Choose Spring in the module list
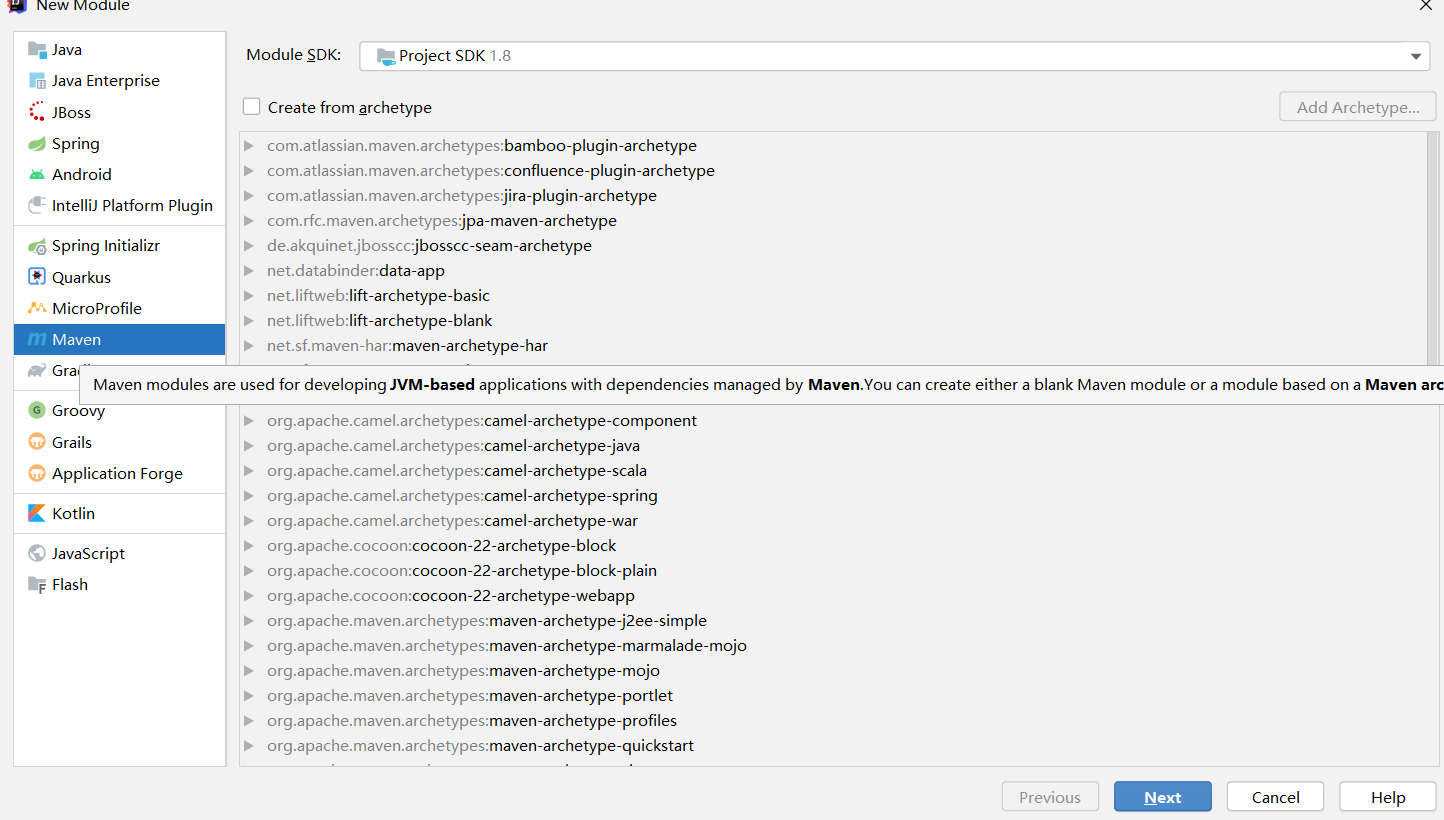Screen dimensions: 1444x820 pos(120,144)
